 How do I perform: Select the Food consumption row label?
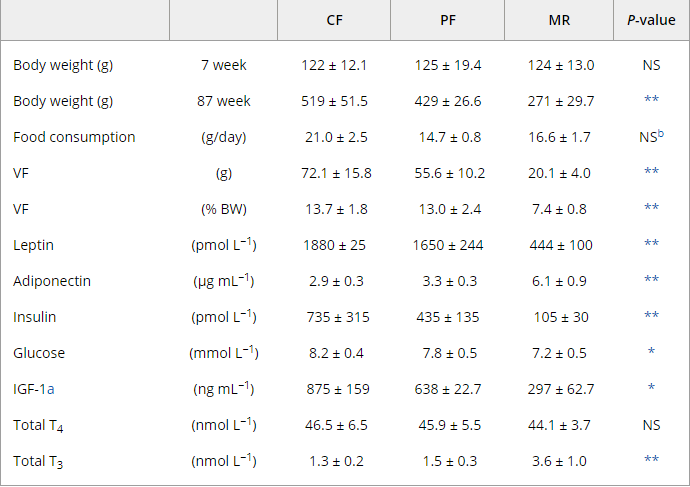(x=74, y=137)
